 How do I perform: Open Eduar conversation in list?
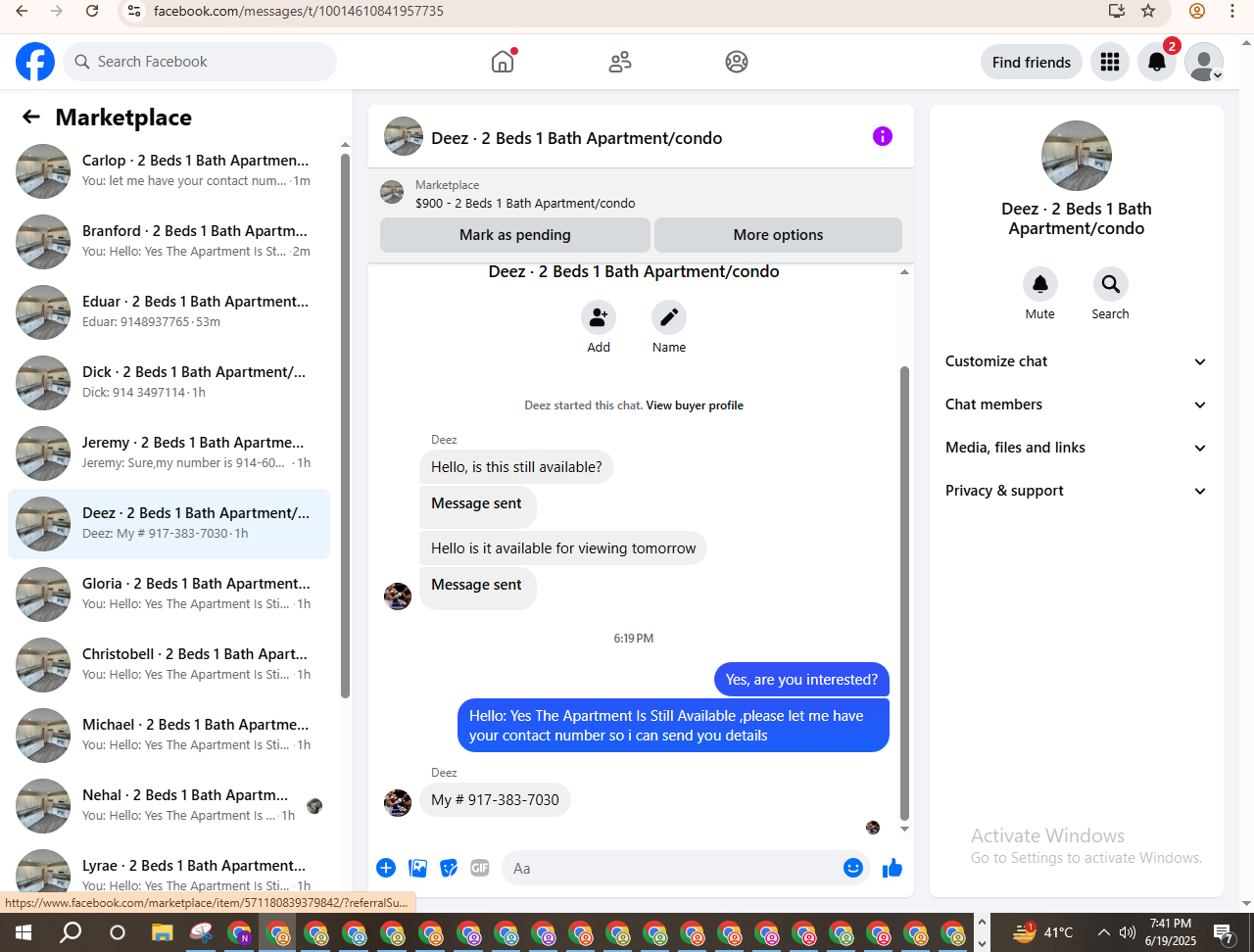pos(169,312)
